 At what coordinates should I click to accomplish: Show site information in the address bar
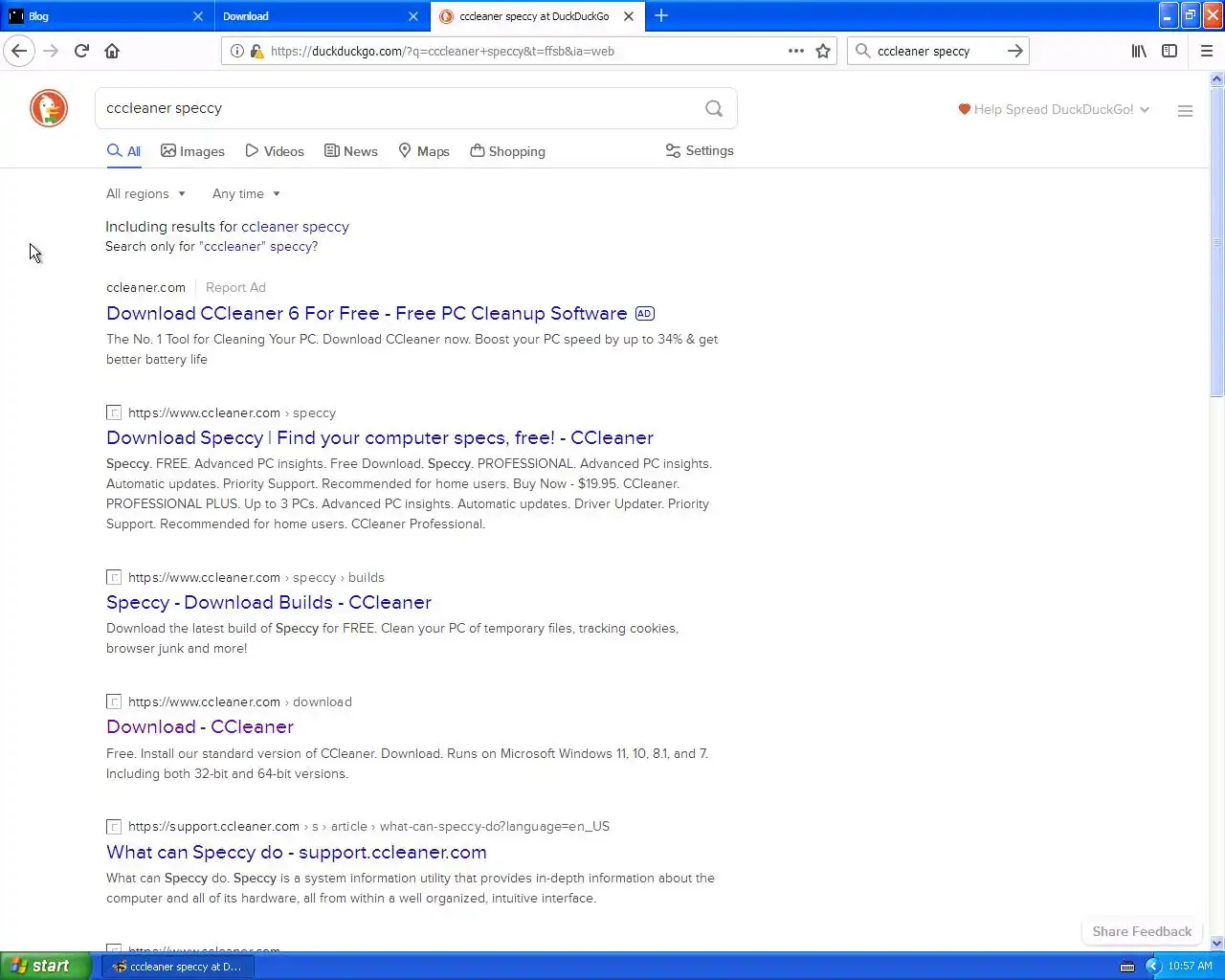[x=237, y=51]
